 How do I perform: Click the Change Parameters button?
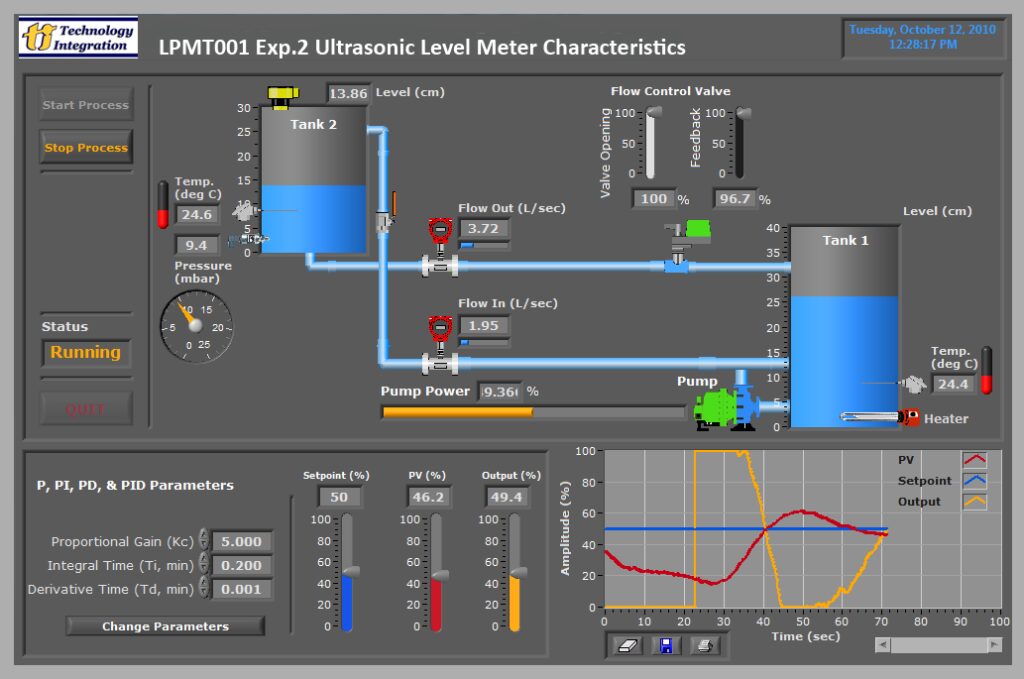(165, 626)
